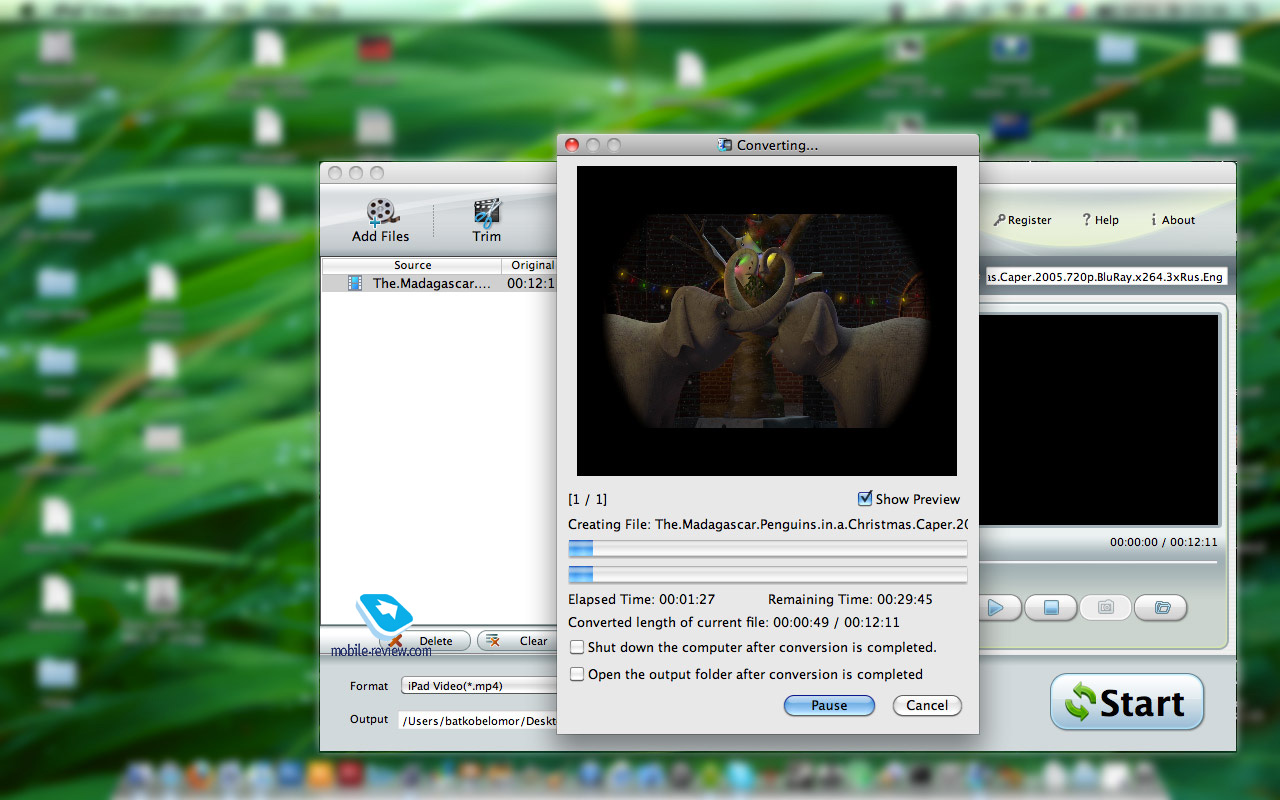
Task: Click the big green Start conversion button
Action: pos(1127,702)
